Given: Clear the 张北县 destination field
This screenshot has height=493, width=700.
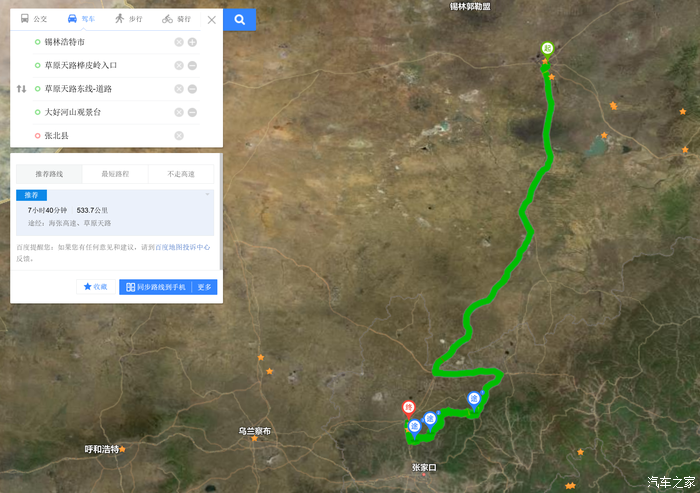Looking at the screenshot, I should pyautogui.click(x=179, y=135).
